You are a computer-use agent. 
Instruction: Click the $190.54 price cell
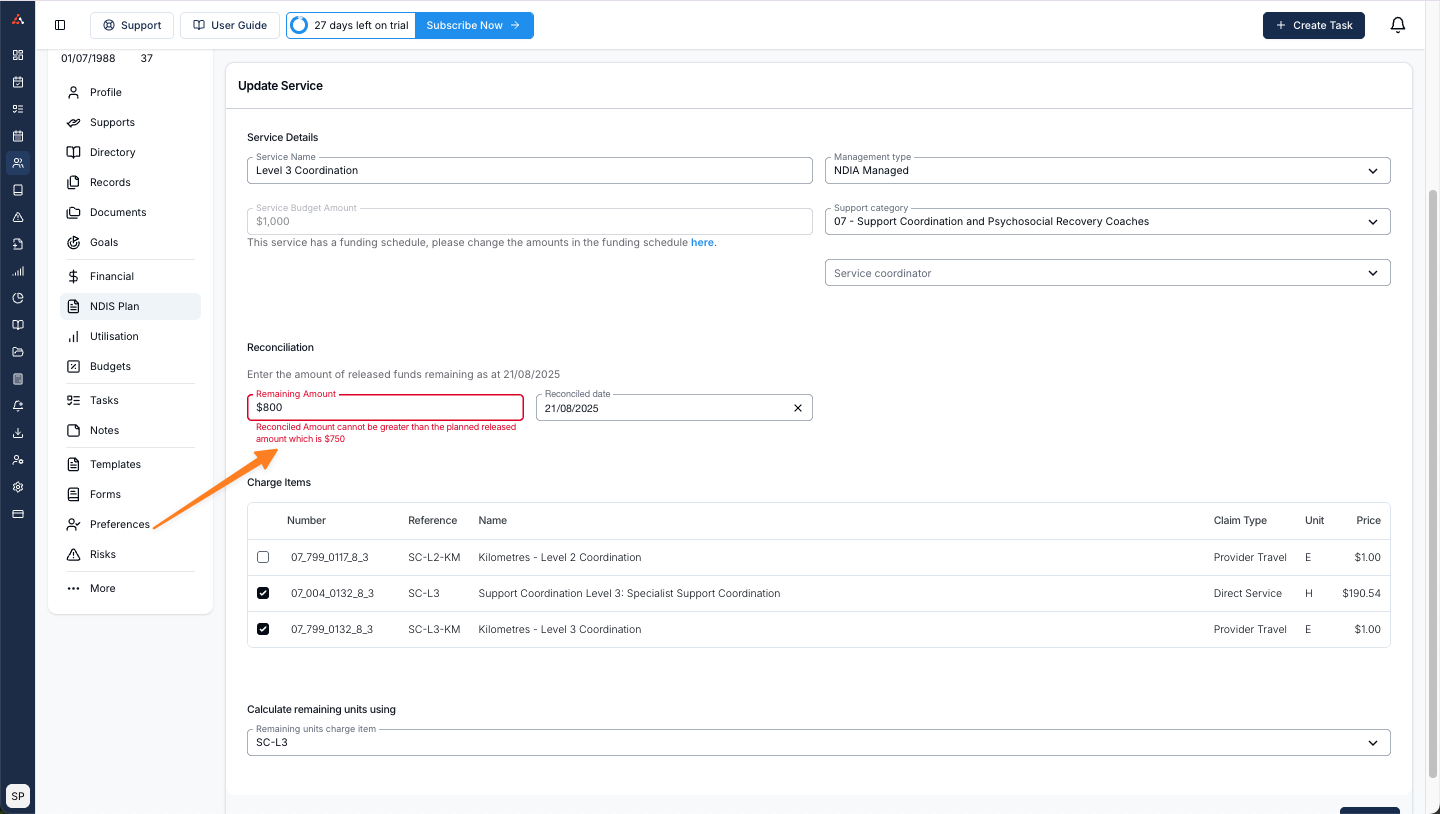[x=1361, y=593]
